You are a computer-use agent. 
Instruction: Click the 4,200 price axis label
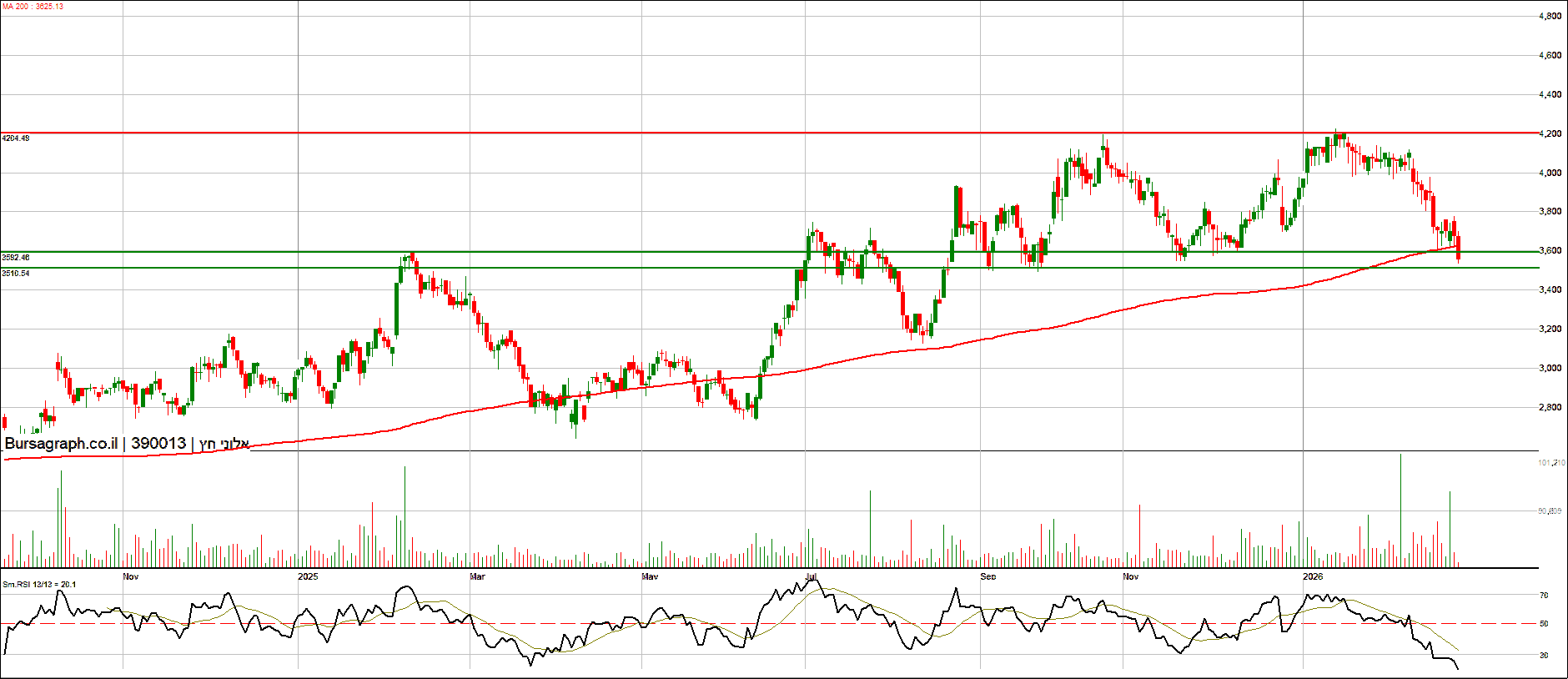point(1550,134)
